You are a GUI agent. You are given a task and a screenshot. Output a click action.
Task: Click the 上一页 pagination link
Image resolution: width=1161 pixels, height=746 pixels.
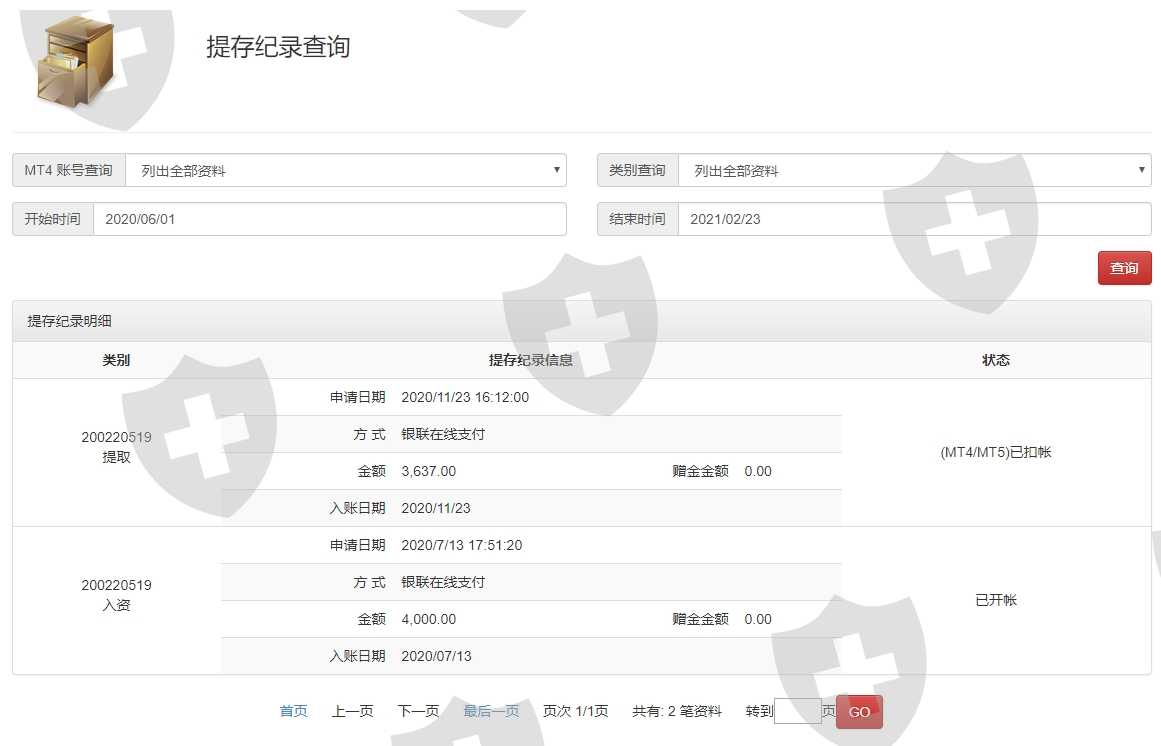pyautogui.click(x=352, y=711)
